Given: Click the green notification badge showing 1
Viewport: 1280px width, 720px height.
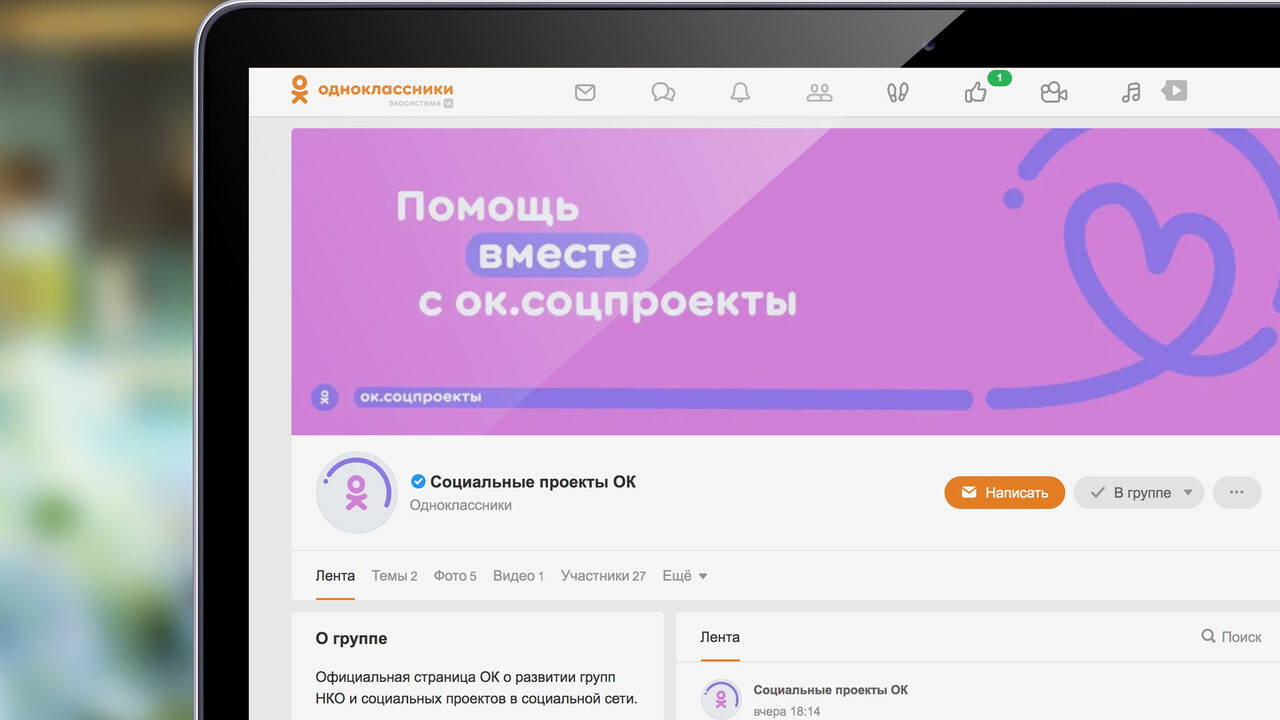Looking at the screenshot, I should click(x=999, y=78).
